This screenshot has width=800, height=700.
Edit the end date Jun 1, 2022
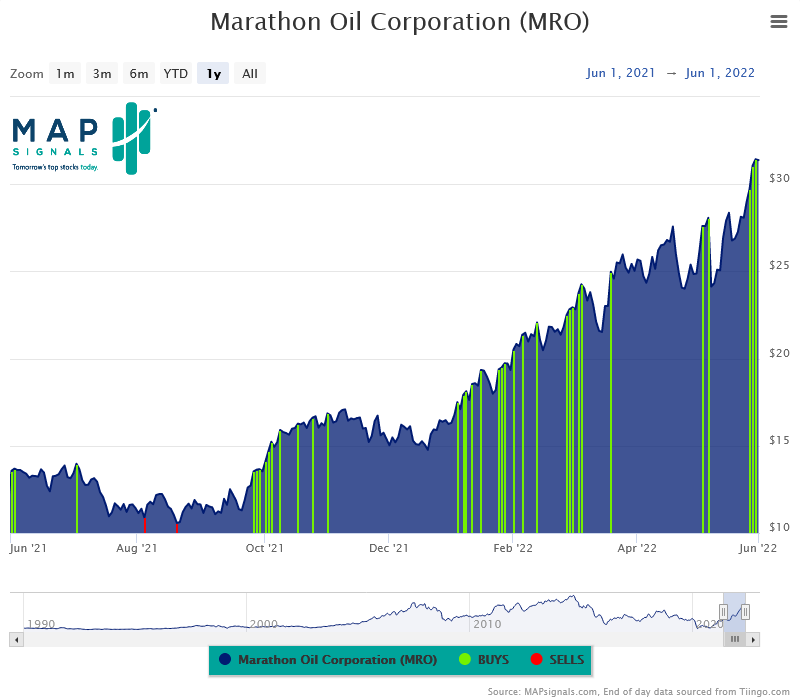[x=720, y=73]
